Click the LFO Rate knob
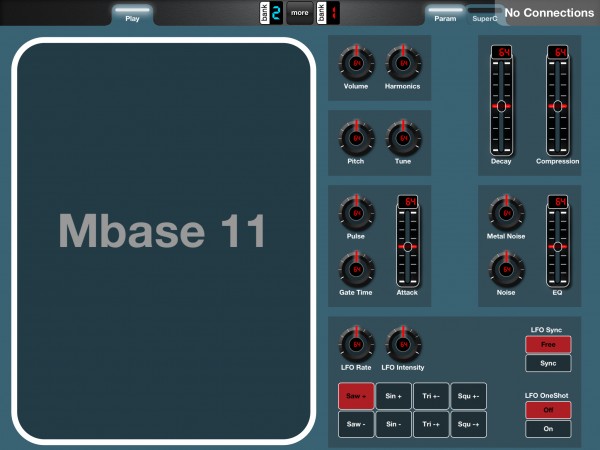 pyautogui.click(x=356, y=344)
